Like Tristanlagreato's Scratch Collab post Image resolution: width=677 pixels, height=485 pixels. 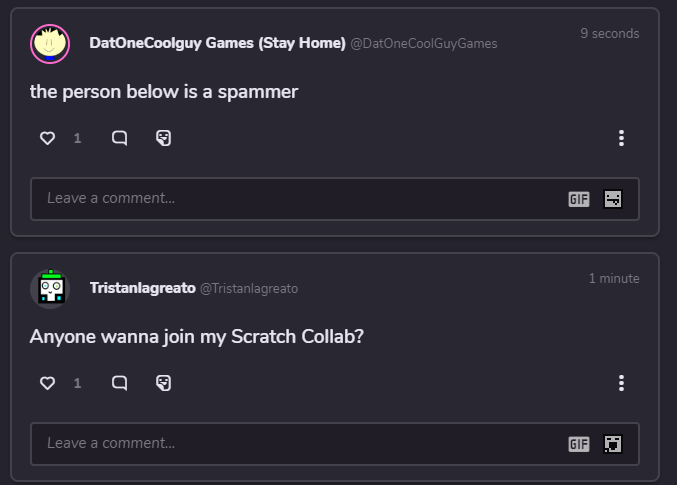[x=47, y=383]
